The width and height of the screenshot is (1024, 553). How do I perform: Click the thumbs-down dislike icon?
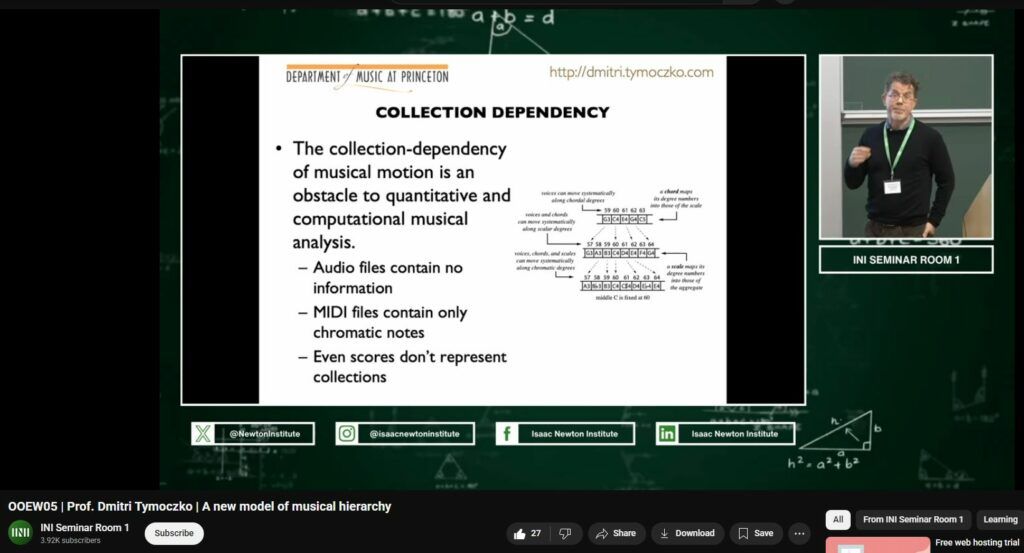coord(565,533)
